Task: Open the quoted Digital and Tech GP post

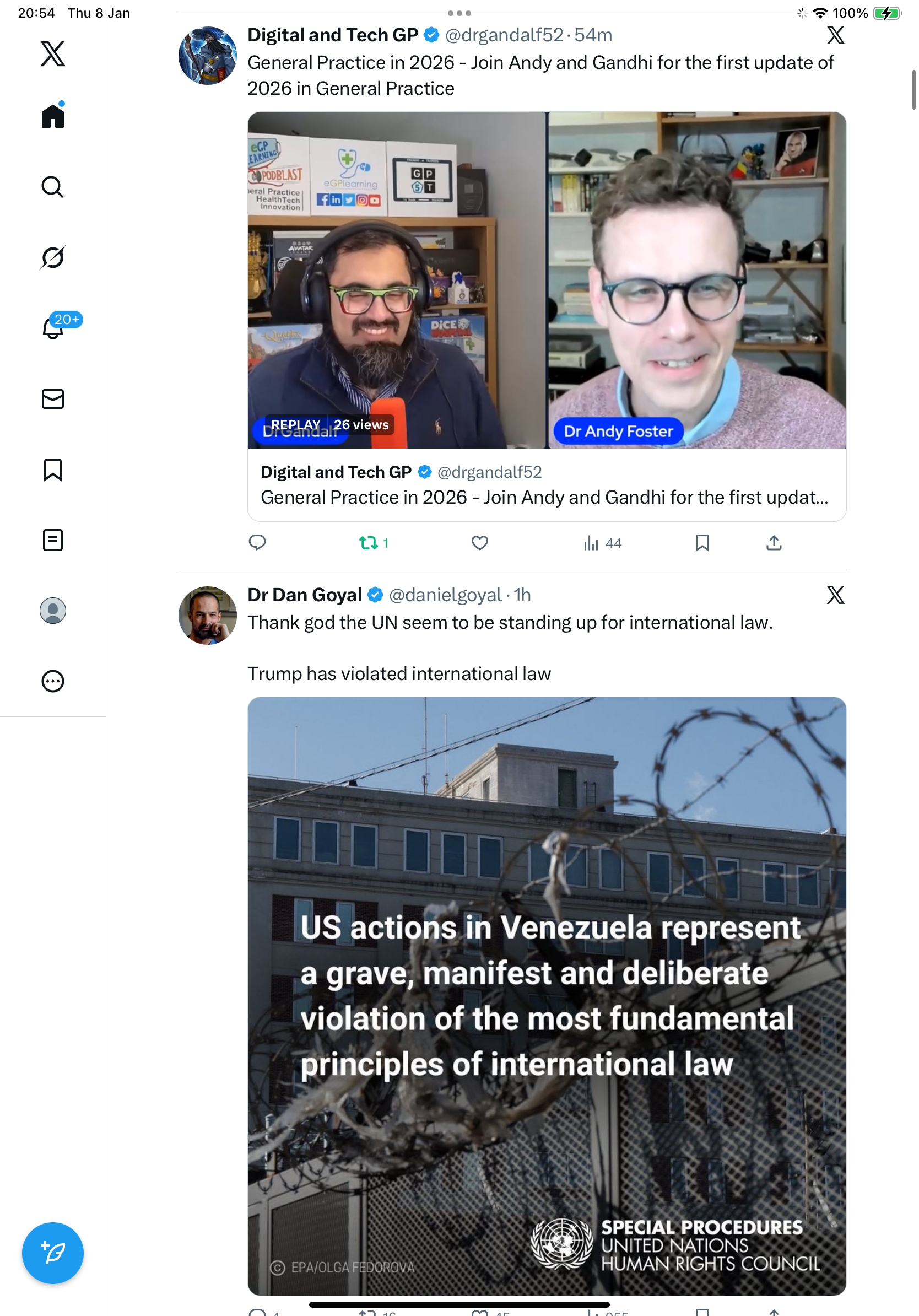Action: coord(547,485)
